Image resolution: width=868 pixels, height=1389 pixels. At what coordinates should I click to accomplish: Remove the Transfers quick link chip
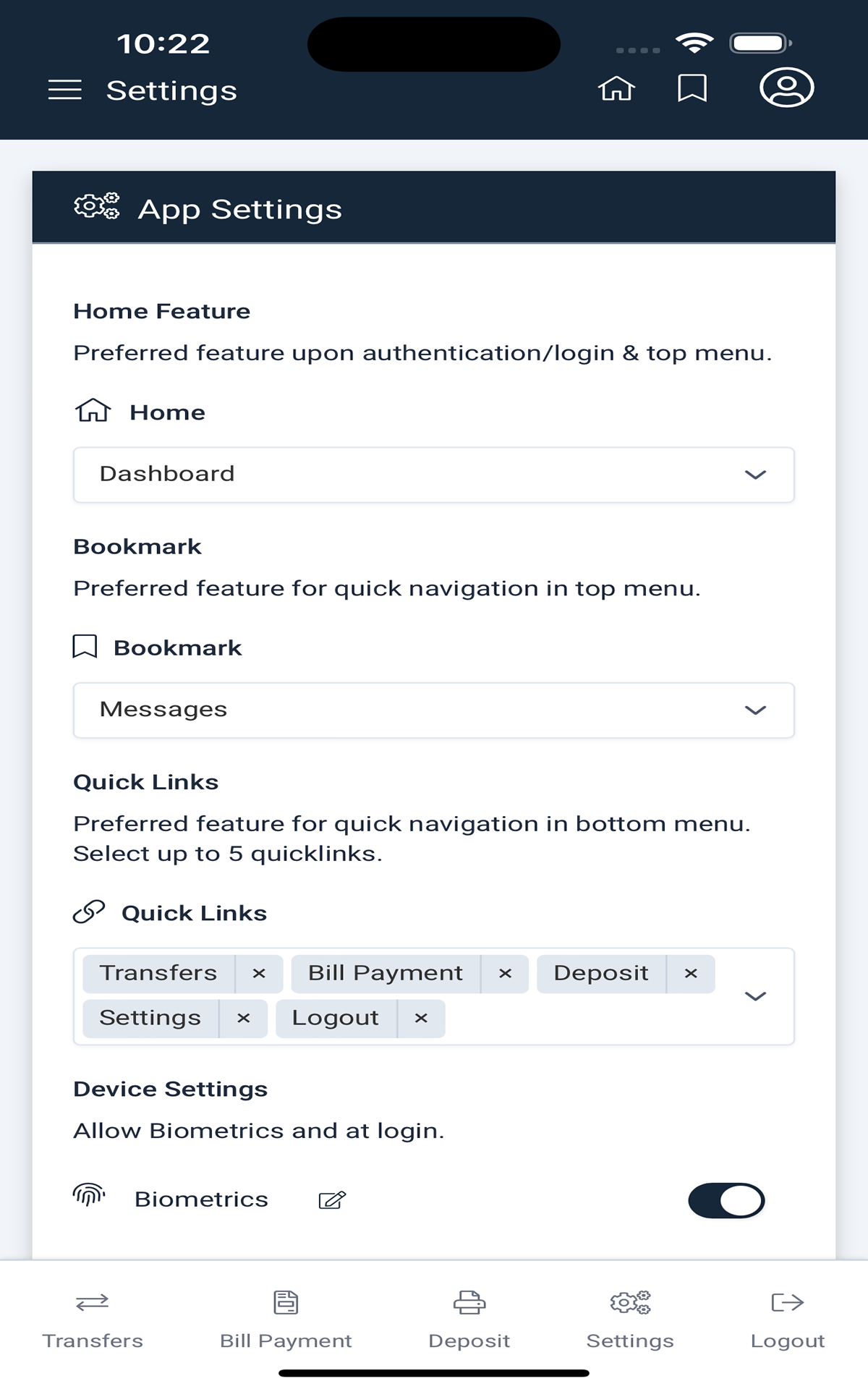click(x=259, y=974)
